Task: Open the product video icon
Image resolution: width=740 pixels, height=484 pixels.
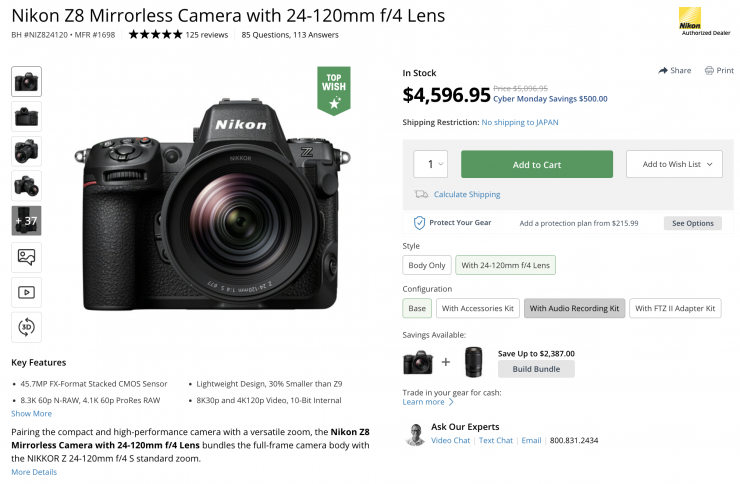Action: point(26,292)
